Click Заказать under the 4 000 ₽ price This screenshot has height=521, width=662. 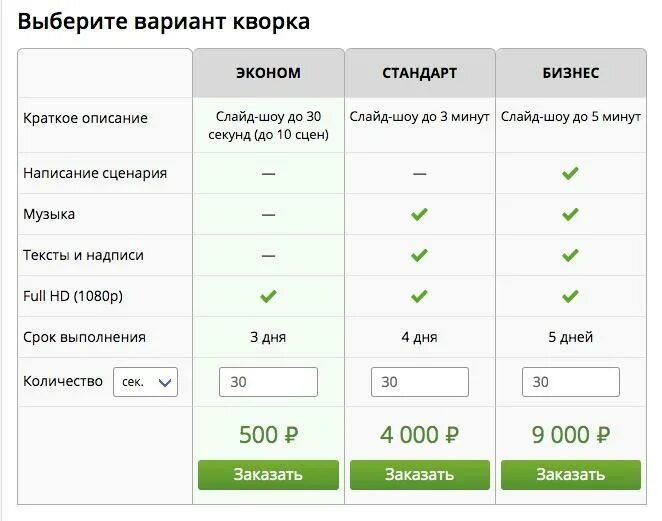(420, 475)
